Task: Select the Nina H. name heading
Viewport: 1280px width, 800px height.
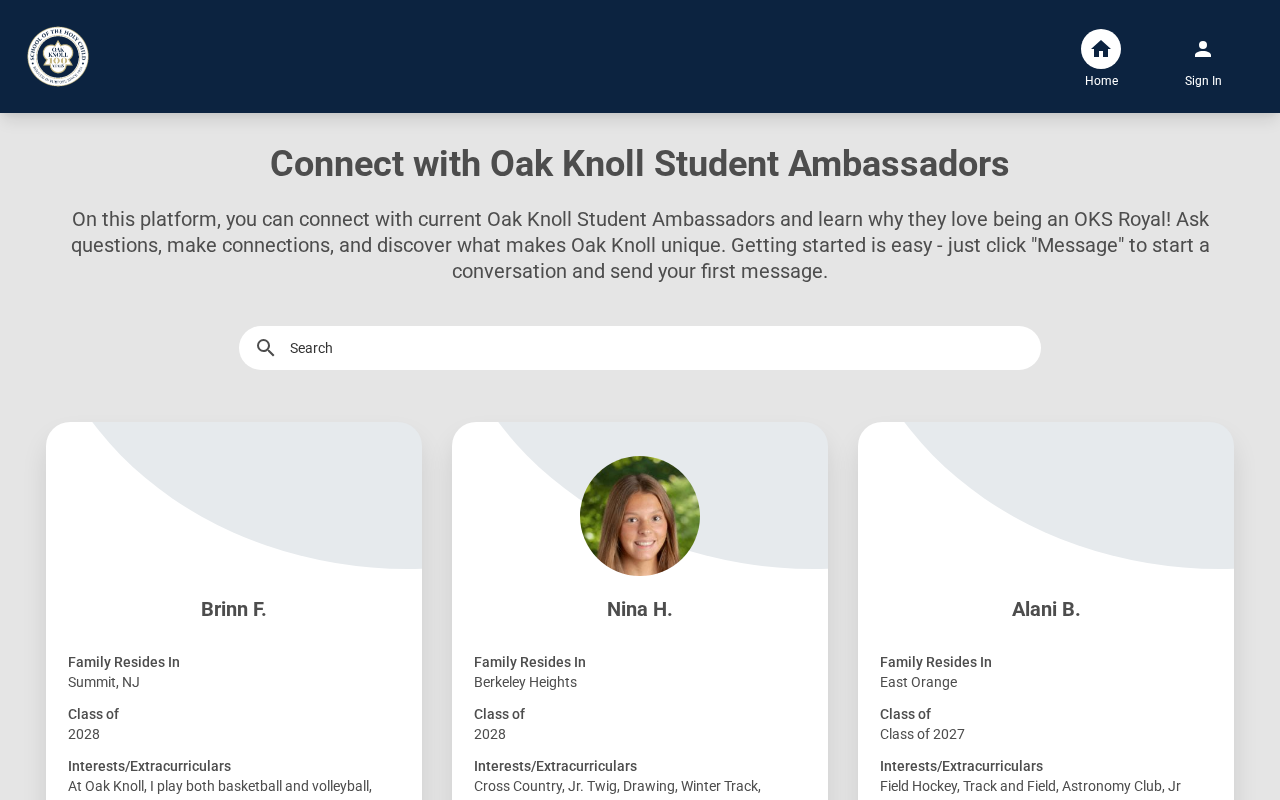Action: point(640,609)
